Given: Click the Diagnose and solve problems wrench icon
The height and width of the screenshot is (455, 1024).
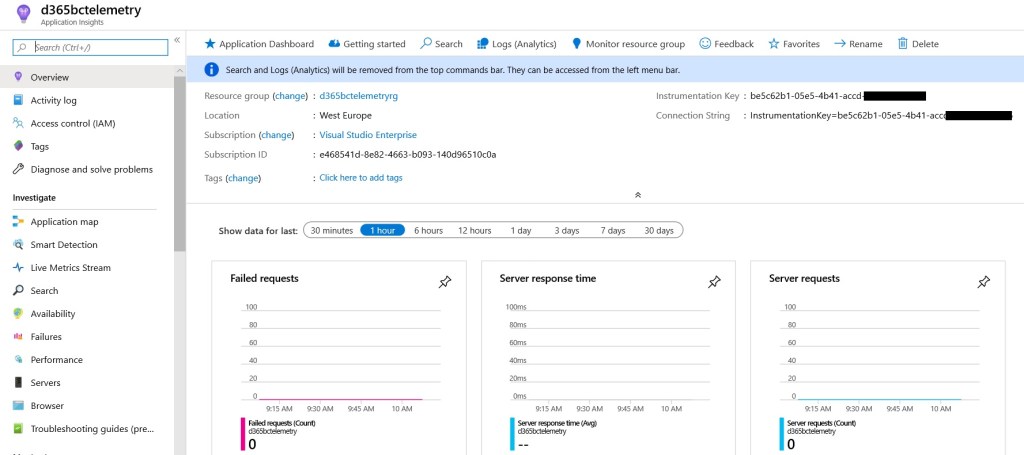Looking at the screenshot, I should point(18,169).
